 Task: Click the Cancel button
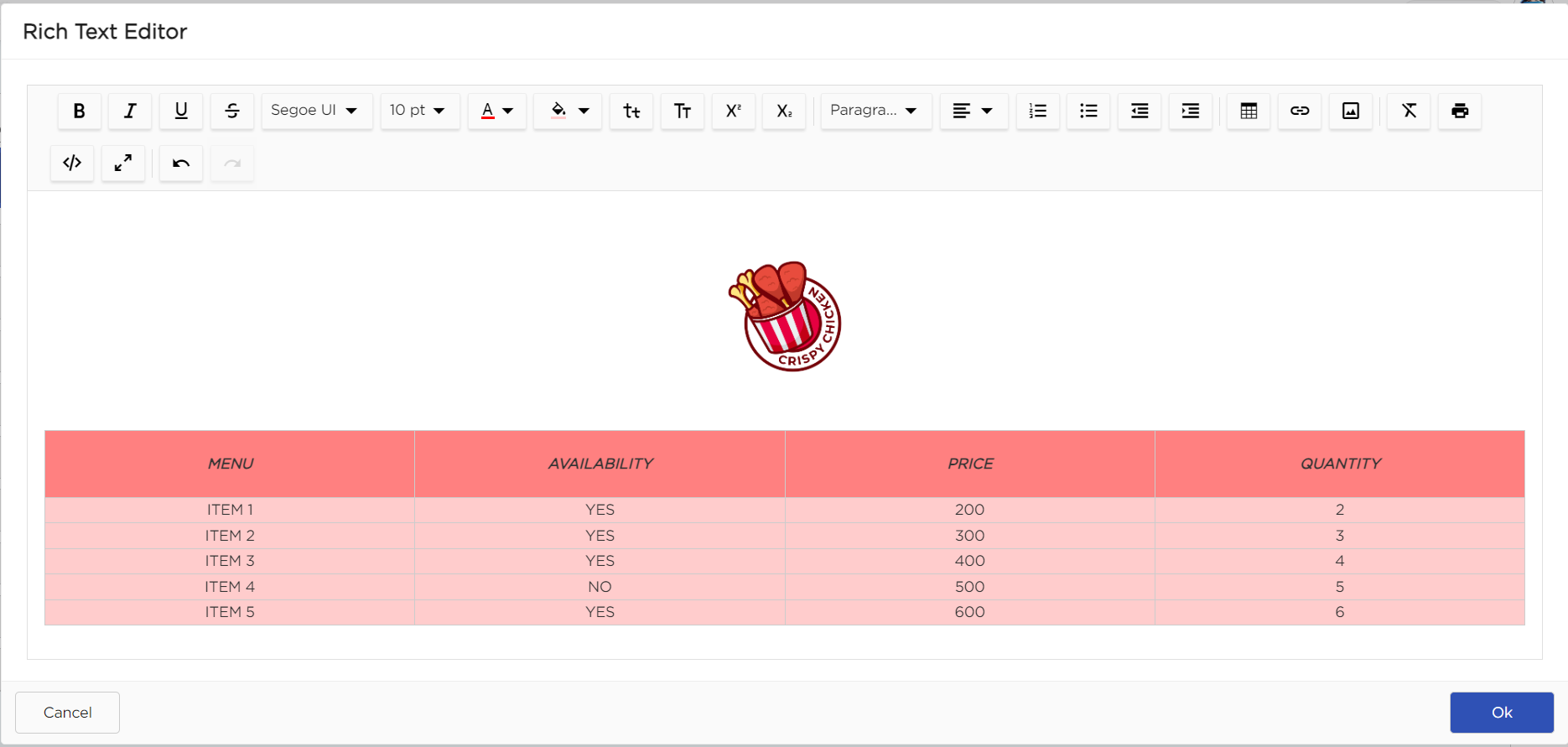67,713
